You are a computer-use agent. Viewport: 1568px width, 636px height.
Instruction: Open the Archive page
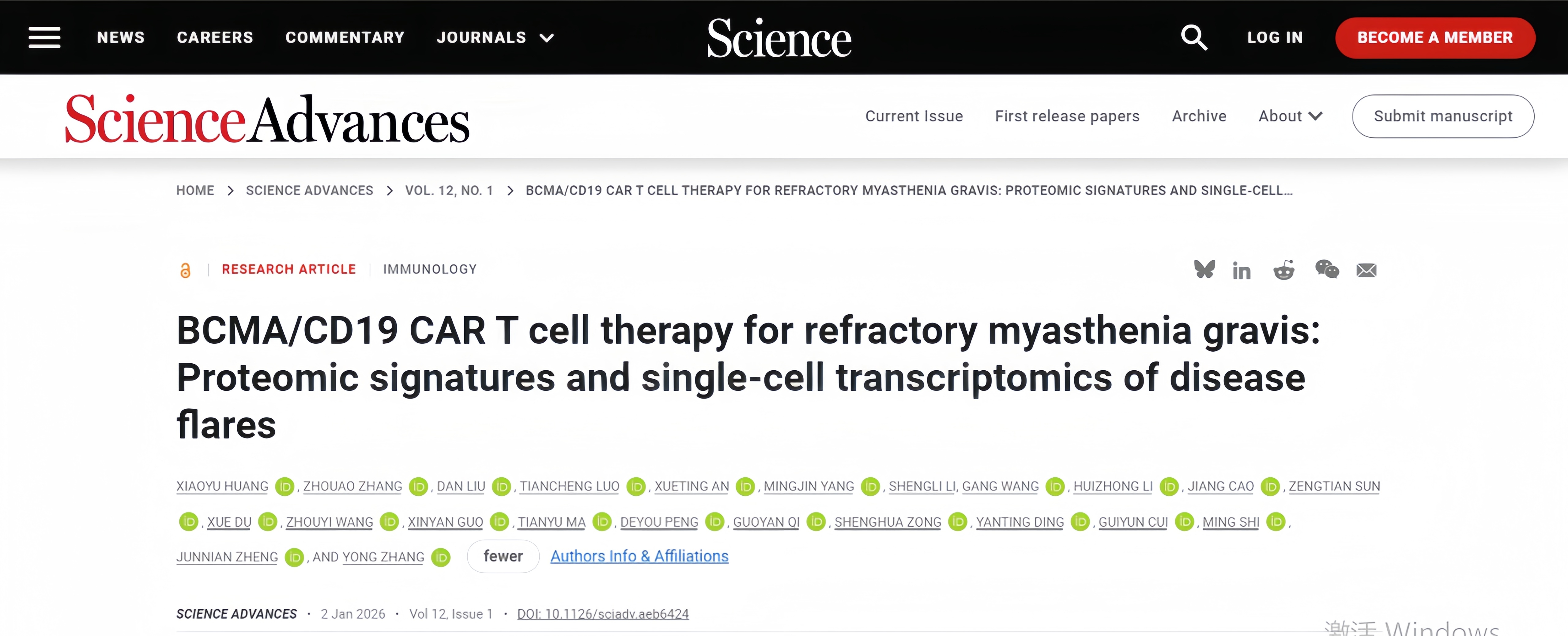tap(1199, 116)
